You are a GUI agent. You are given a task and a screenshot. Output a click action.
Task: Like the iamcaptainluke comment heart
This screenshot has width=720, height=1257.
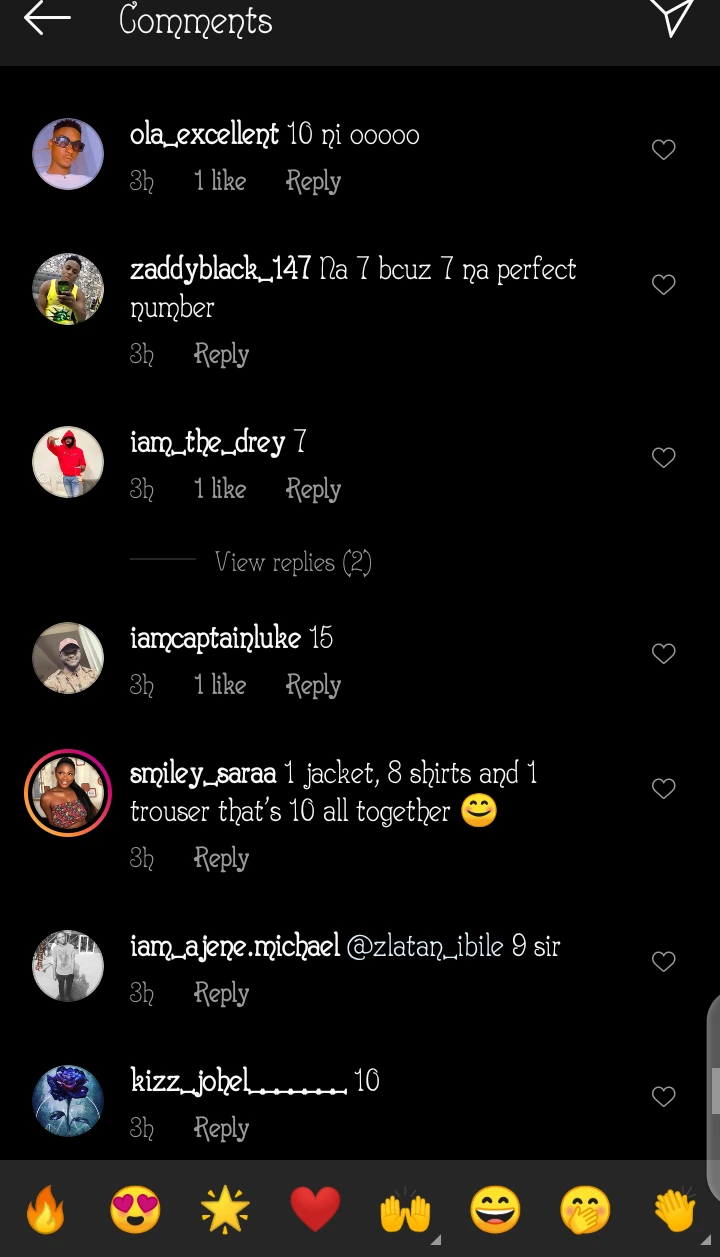point(664,654)
